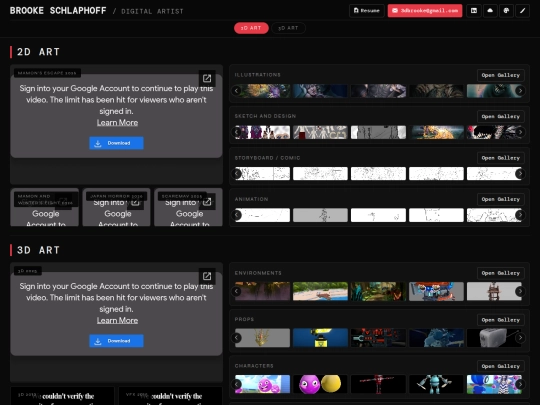Open the toaster Props thumbnail
This screenshot has height=405, width=540.
(x=494, y=338)
